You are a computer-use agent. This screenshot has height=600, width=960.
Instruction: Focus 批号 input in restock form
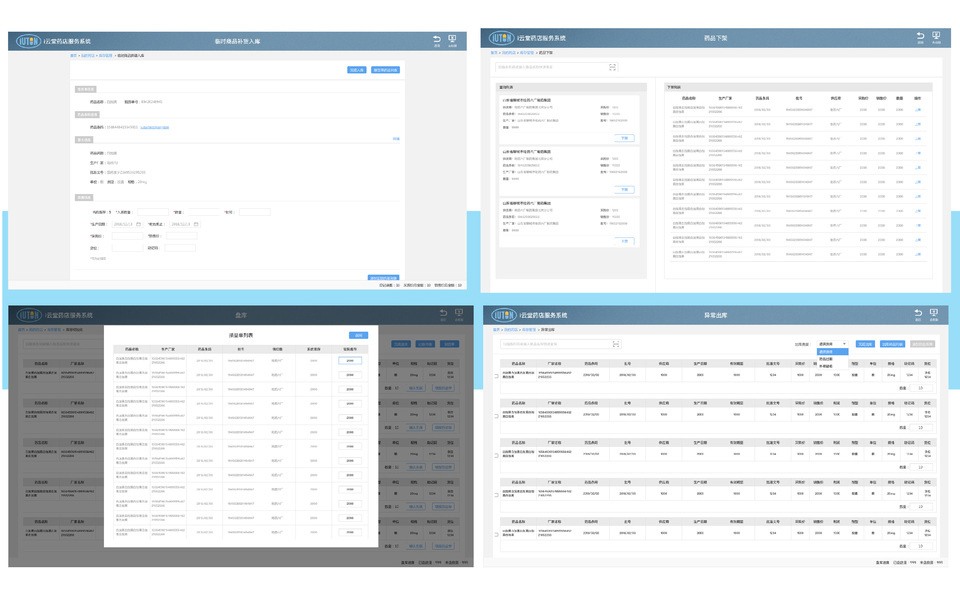tap(255, 212)
